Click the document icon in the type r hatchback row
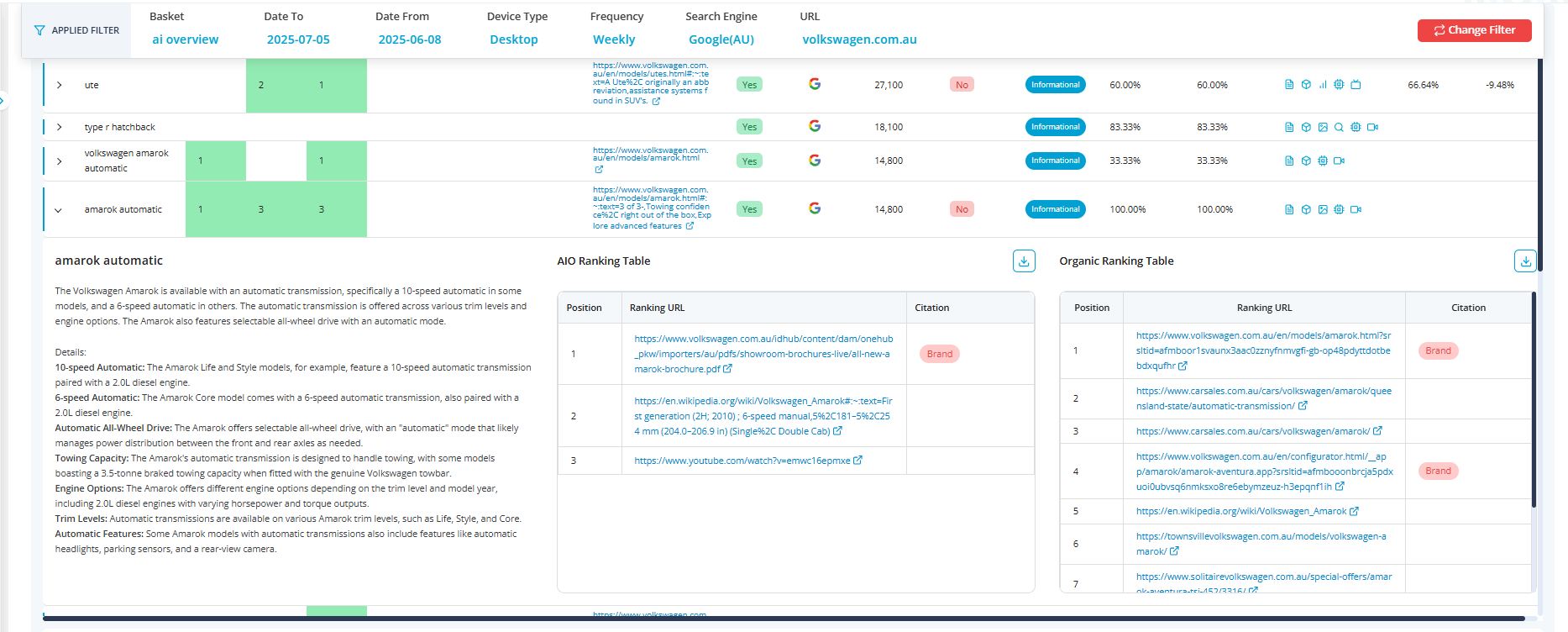The image size is (1568, 632). [x=1289, y=127]
